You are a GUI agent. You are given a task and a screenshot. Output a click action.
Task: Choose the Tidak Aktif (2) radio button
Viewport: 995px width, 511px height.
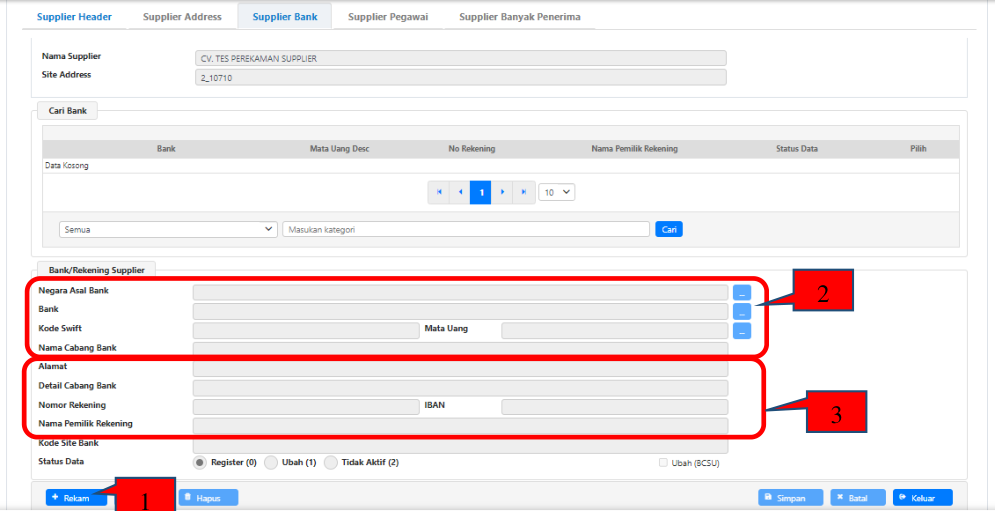pyautogui.click(x=331, y=463)
